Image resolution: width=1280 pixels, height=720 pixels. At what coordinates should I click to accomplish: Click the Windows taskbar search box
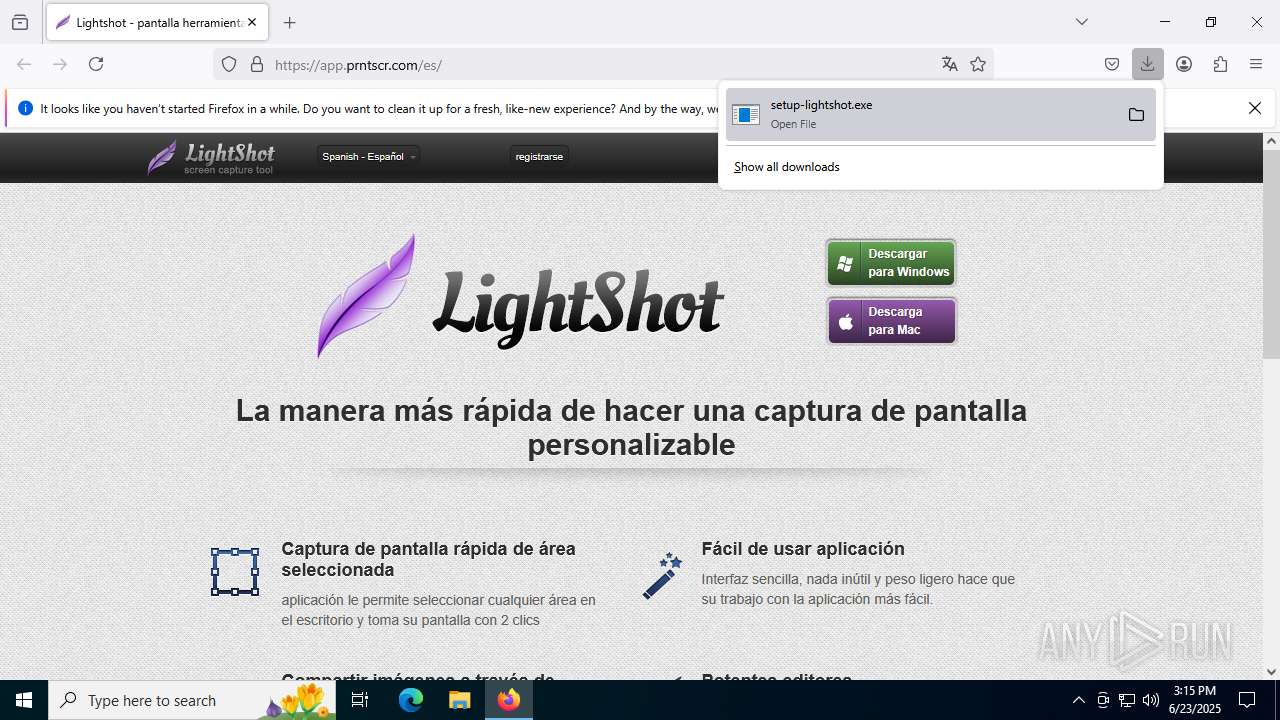coord(192,700)
